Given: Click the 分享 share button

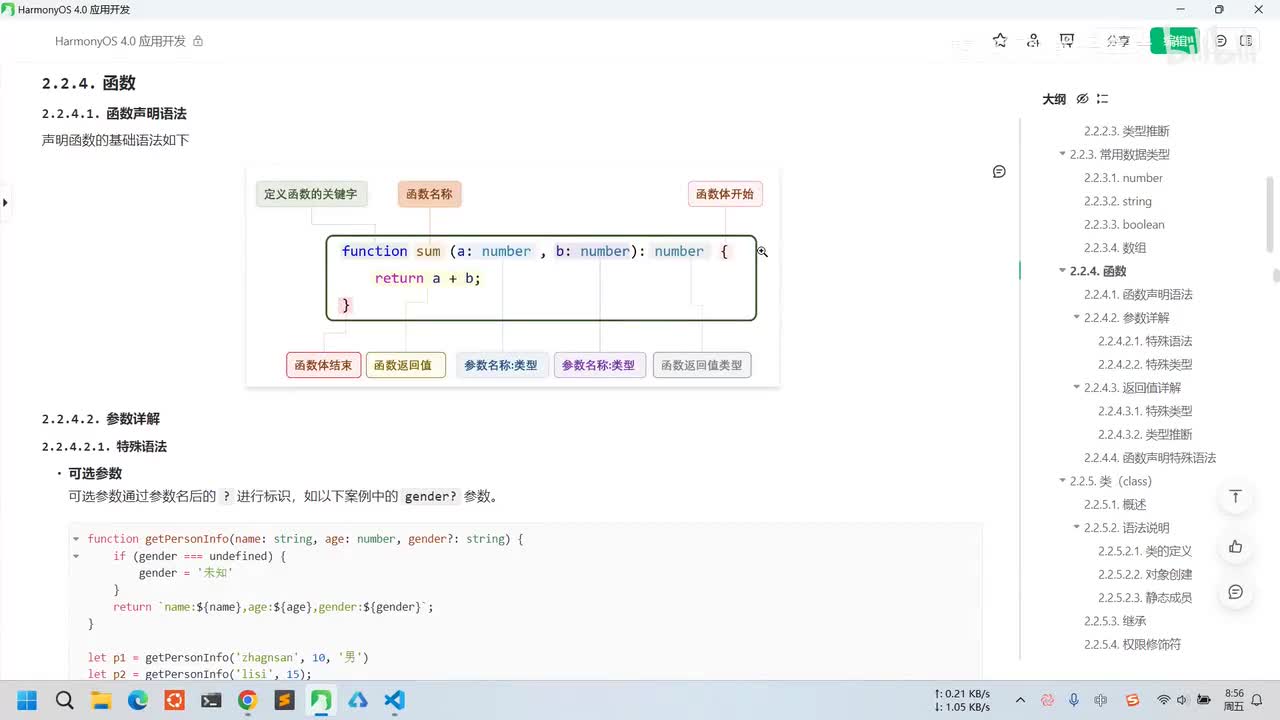Looking at the screenshot, I should (1118, 41).
